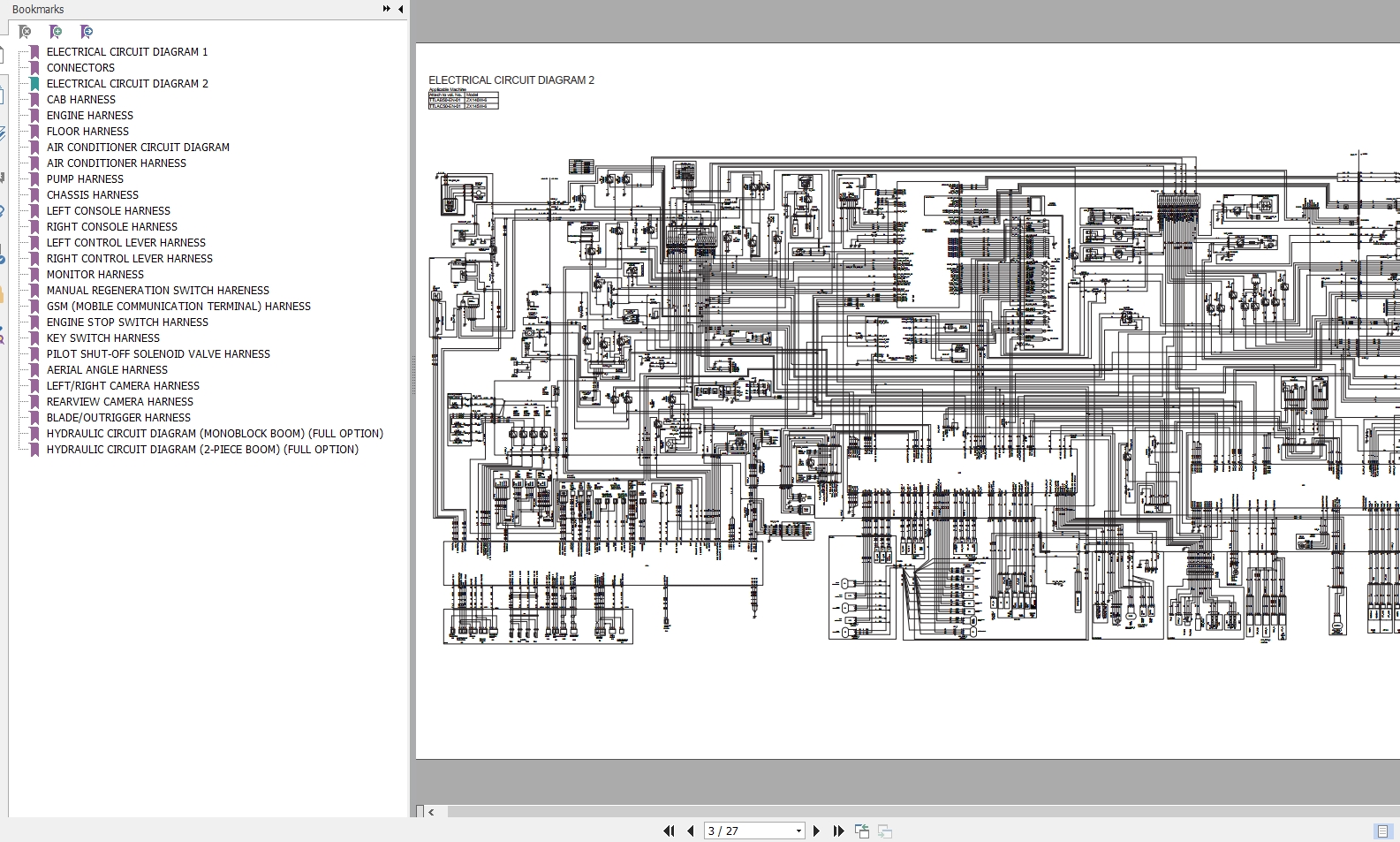The width and height of the screenshot is (1400, 842).
Task: Click the delete bookmark icon
Action: [25, 32]
